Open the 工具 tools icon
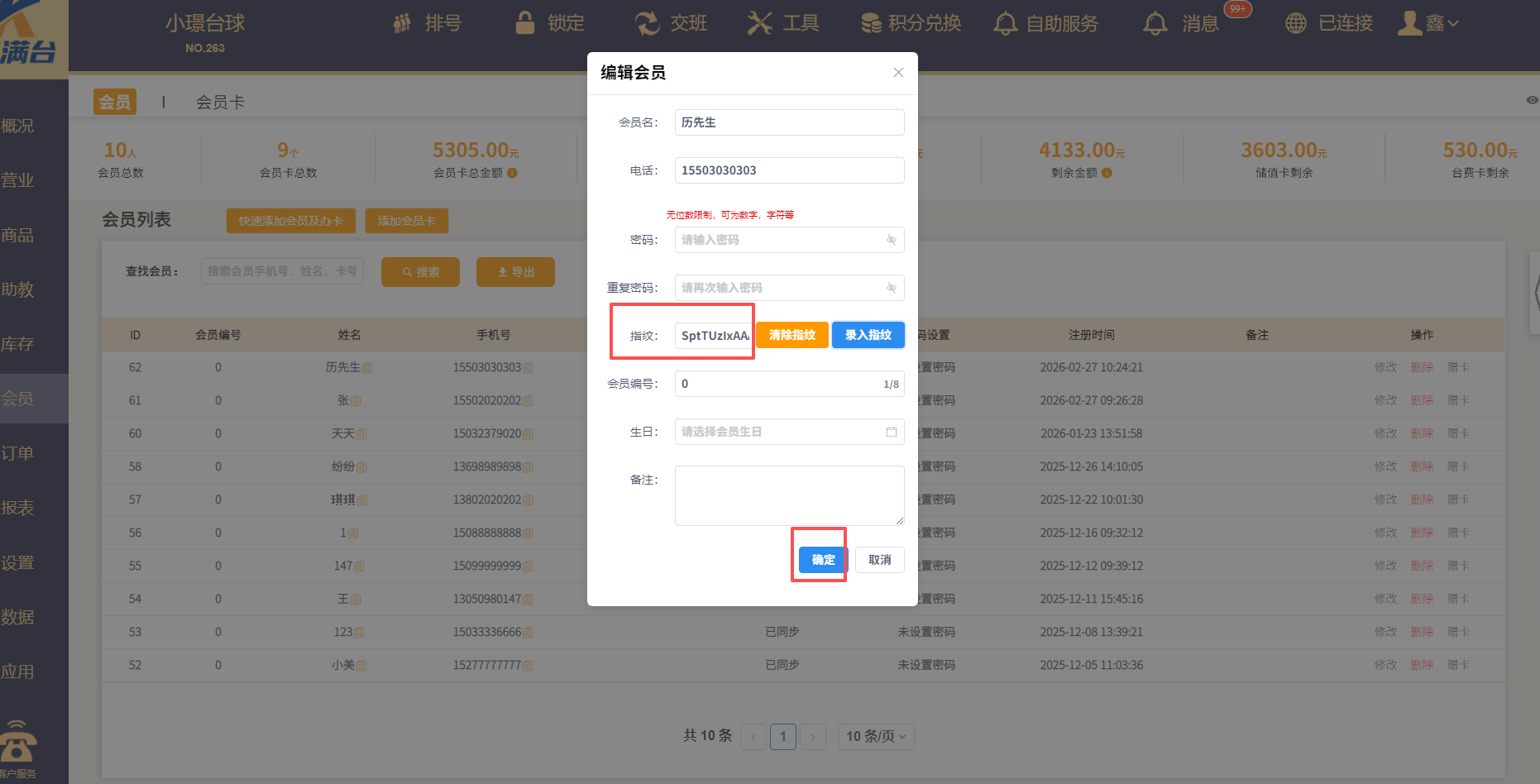This screenshot has width=1540, height=784. (759, 23)
